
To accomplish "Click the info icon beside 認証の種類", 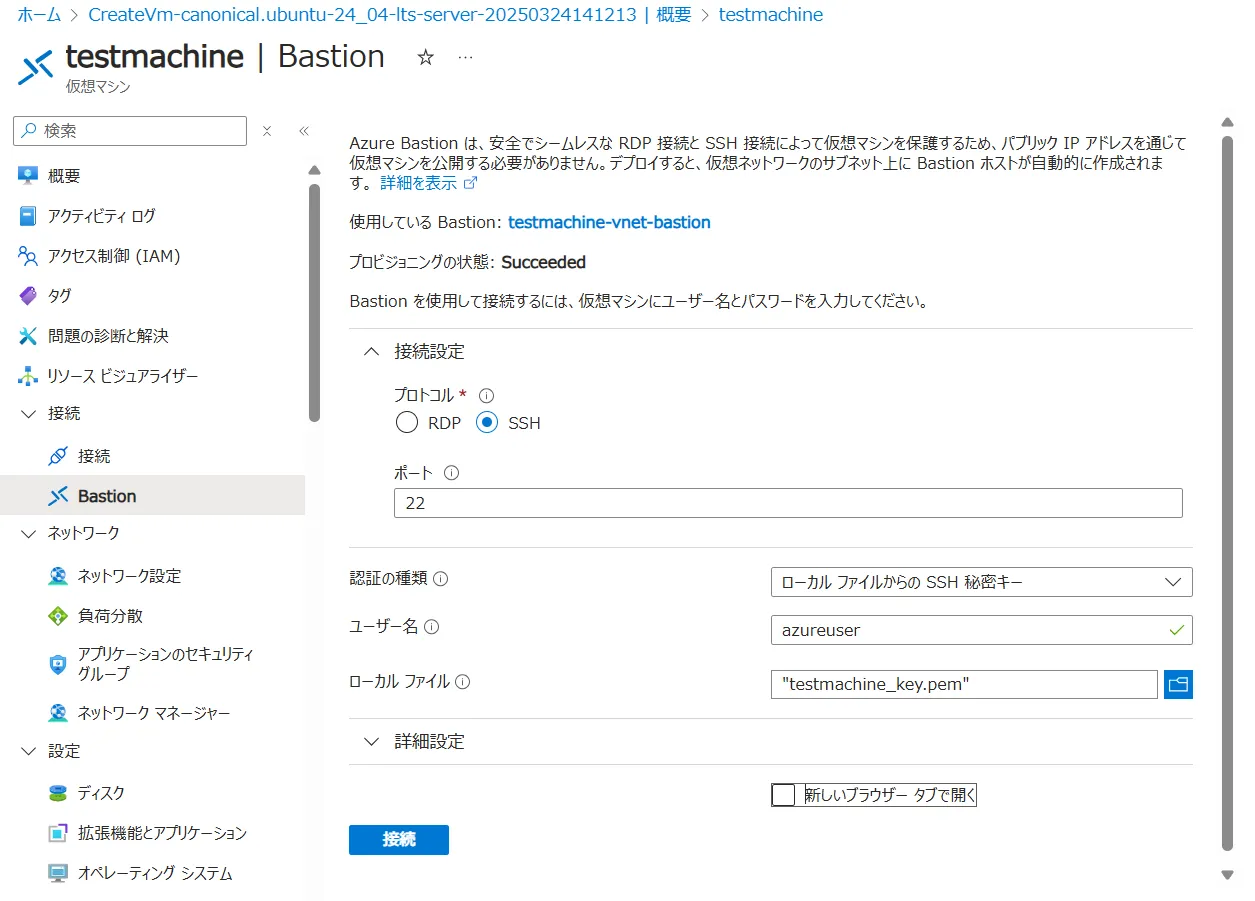I will click(440, 578).
